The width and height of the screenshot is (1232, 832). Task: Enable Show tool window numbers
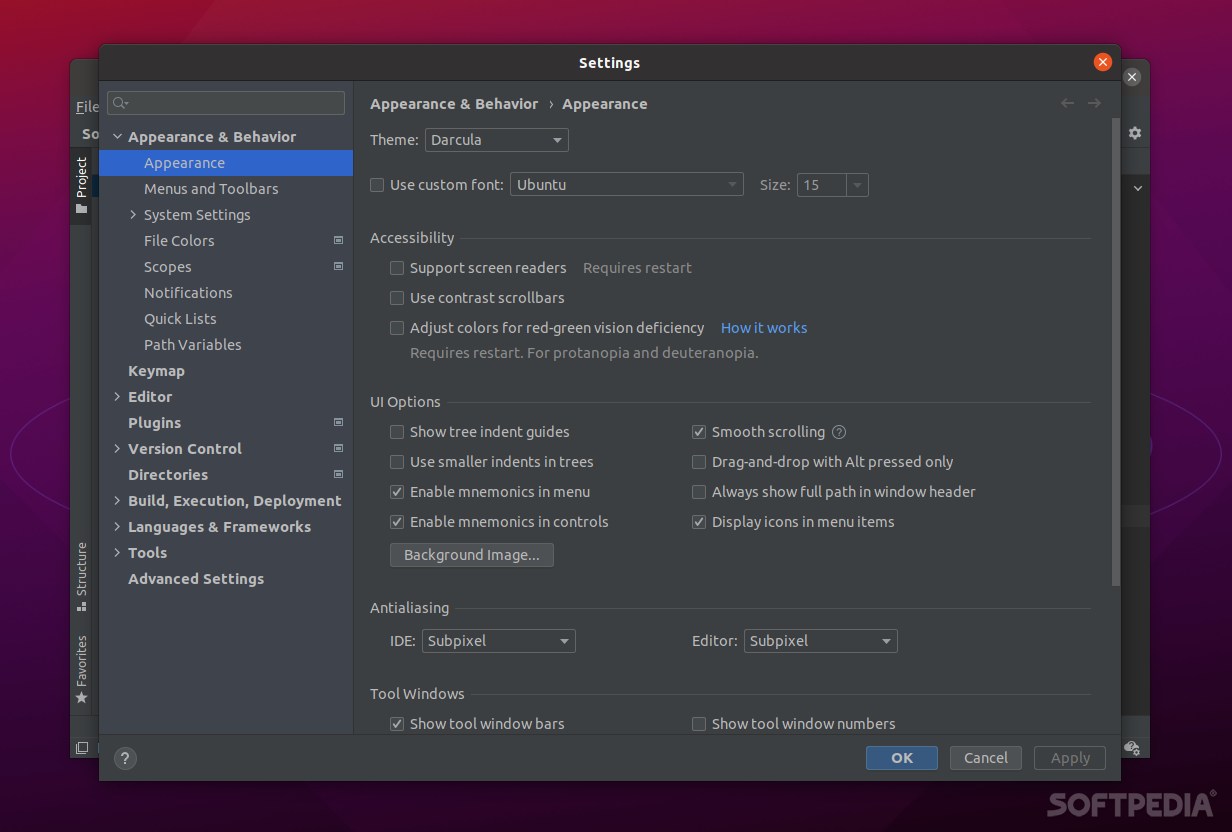tap(699, 724)
